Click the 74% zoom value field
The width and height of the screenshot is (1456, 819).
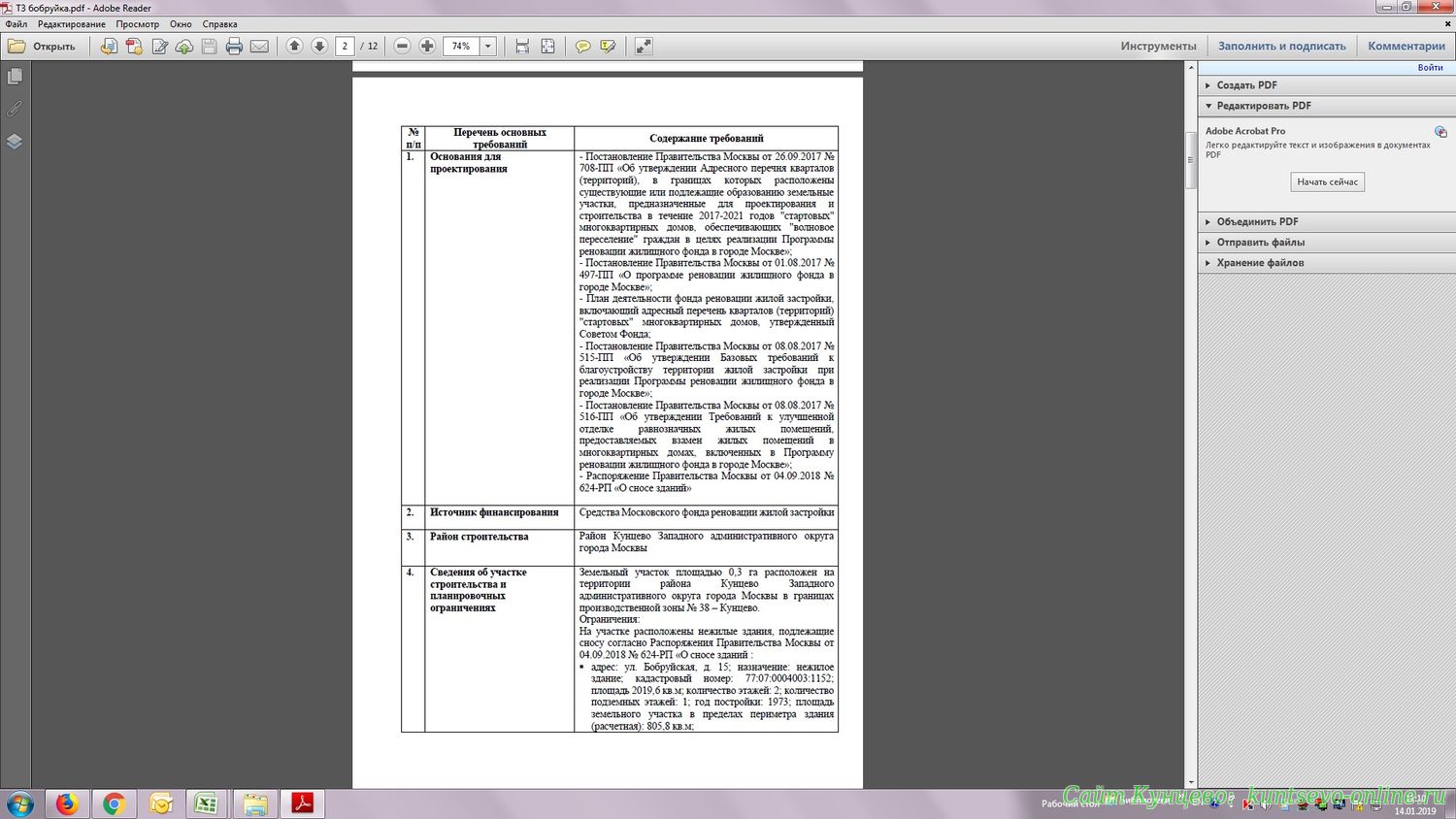[461, 47]
